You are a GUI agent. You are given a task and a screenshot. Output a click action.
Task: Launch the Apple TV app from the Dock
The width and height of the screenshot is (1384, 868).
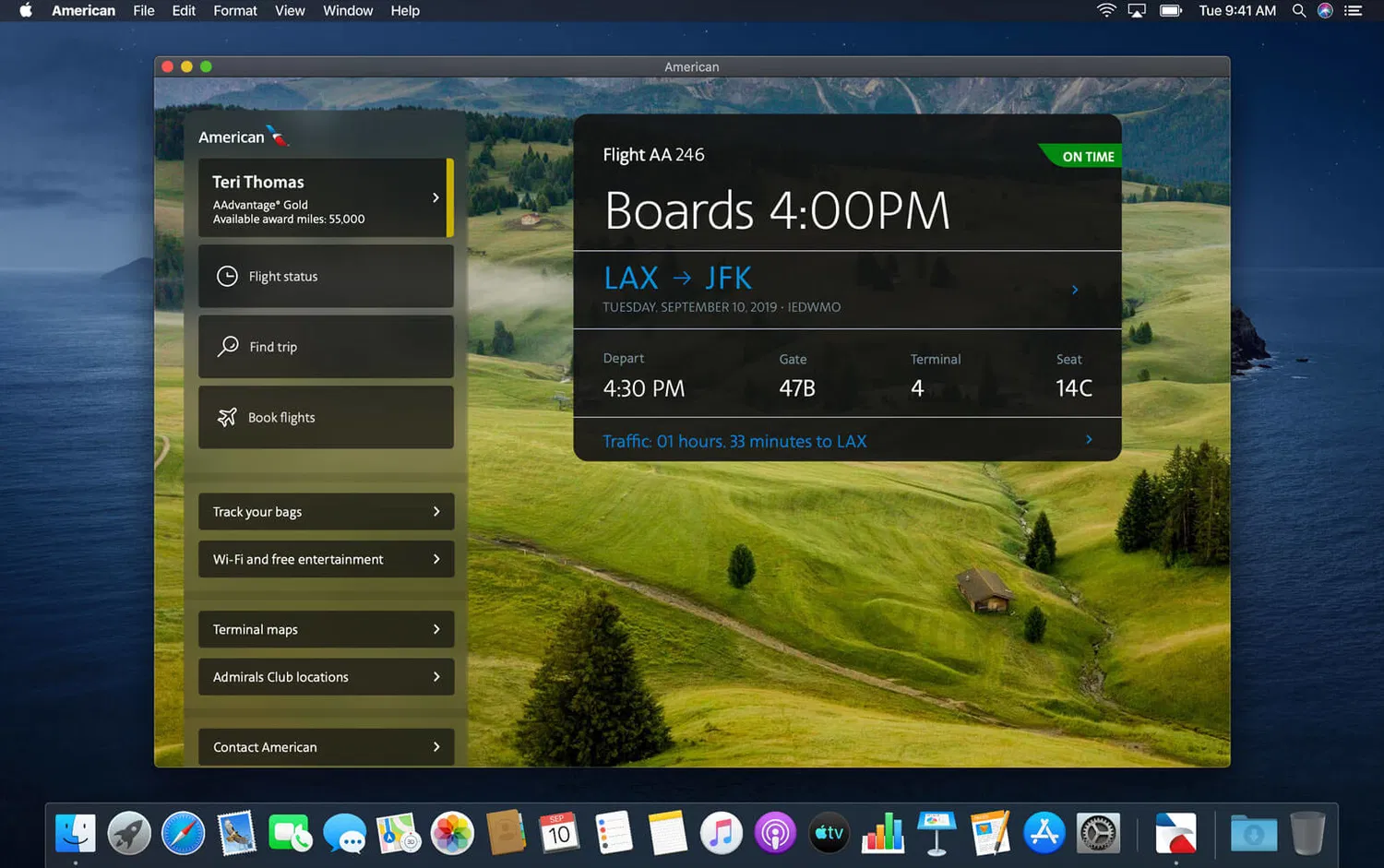point(829,834)
